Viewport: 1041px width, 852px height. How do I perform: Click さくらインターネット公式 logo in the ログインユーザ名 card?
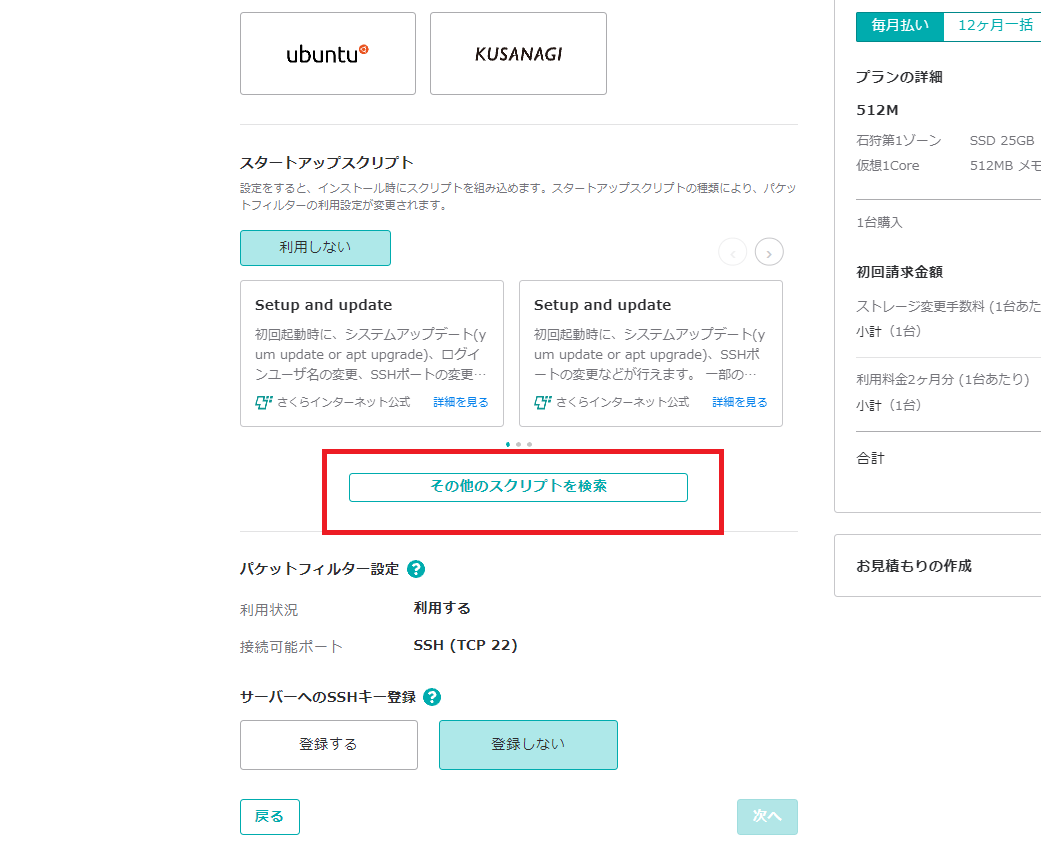point(264,402)
